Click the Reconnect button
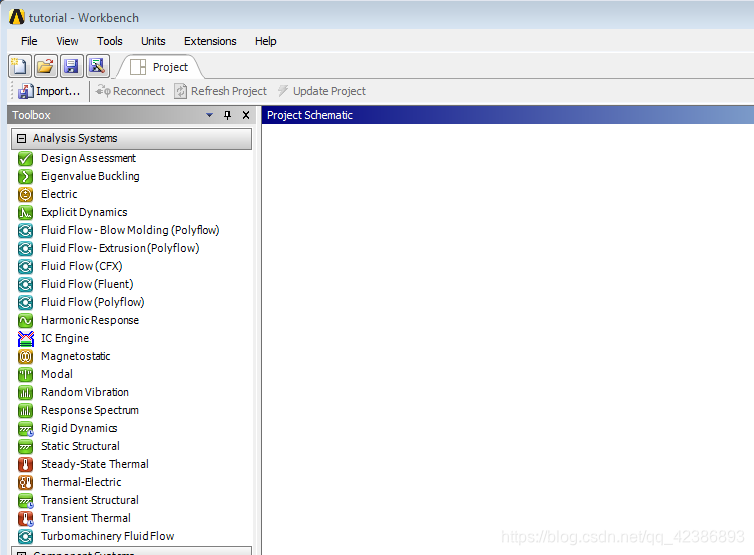This screenshot has height=555, width=754. [130, 91]
